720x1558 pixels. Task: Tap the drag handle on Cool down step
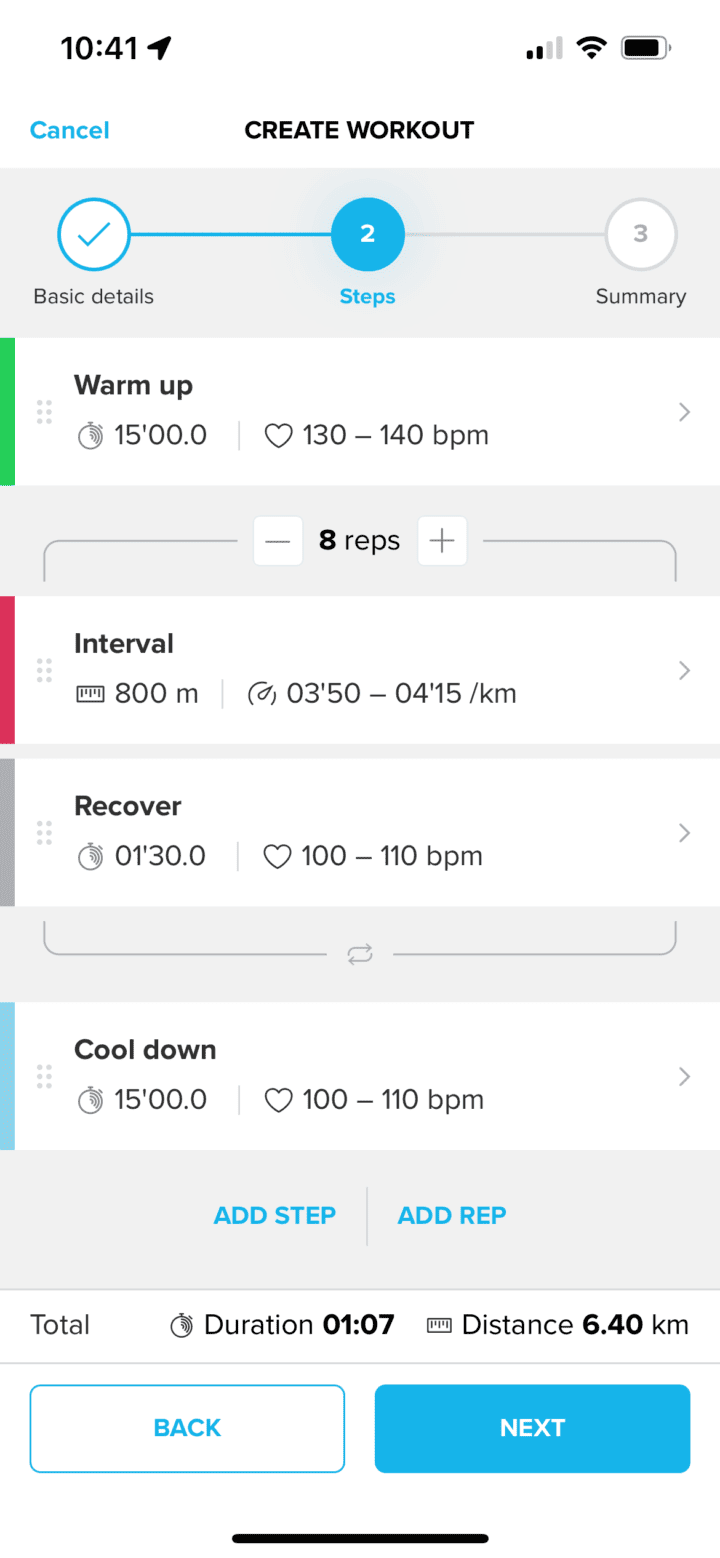tap(44, 1076)
